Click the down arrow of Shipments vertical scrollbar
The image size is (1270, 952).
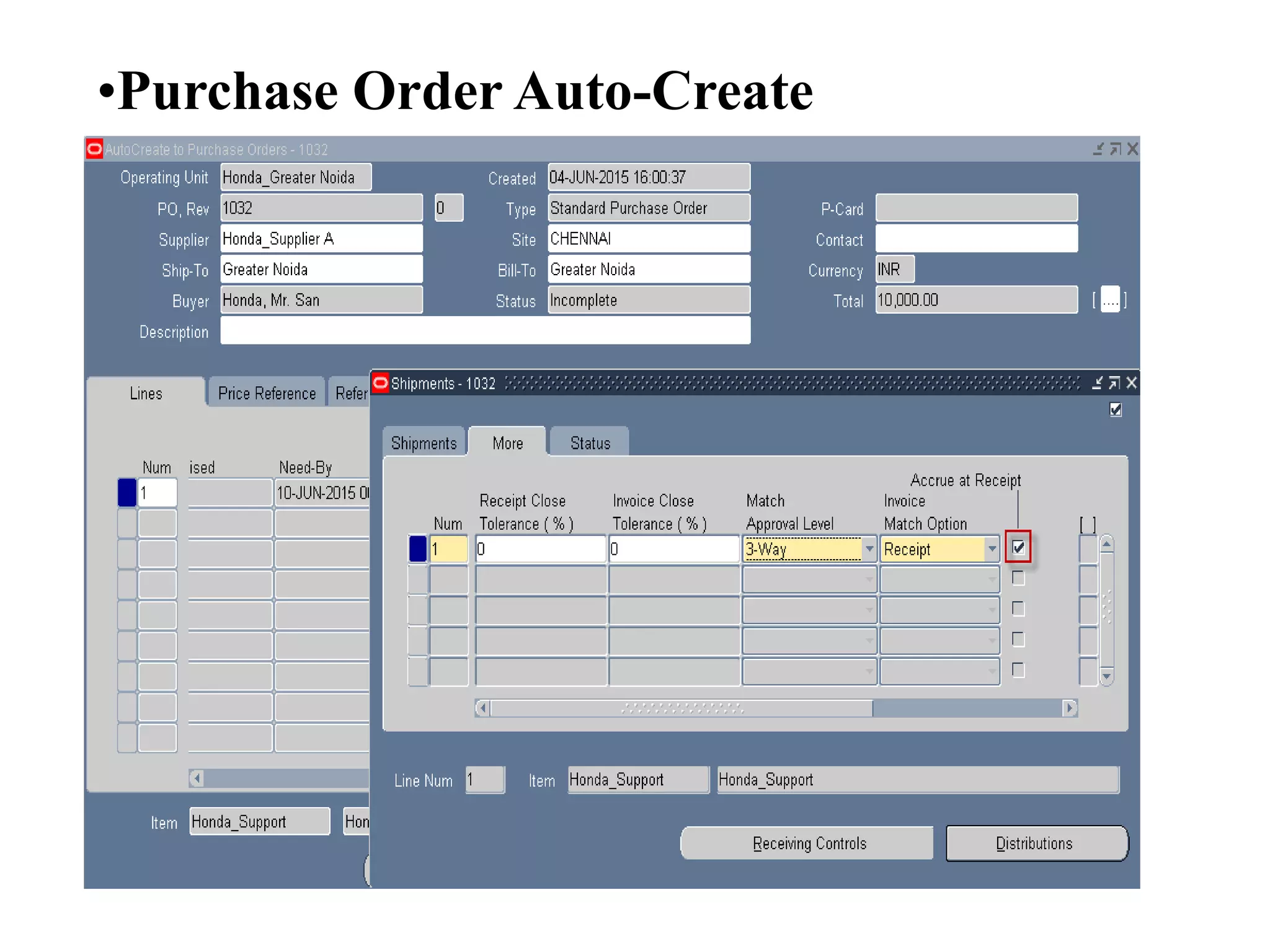1106,676
